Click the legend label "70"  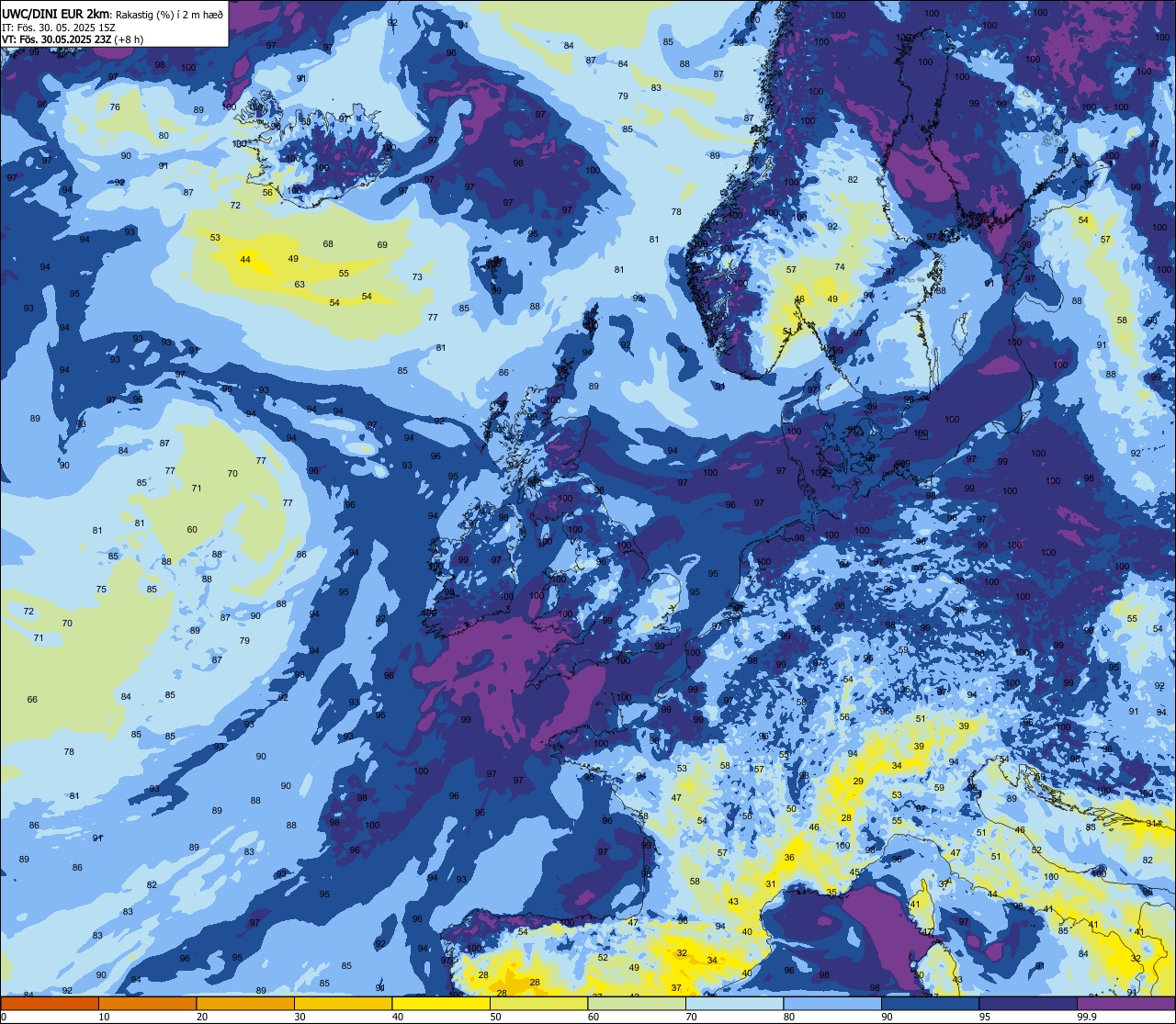click(691, 1017)
